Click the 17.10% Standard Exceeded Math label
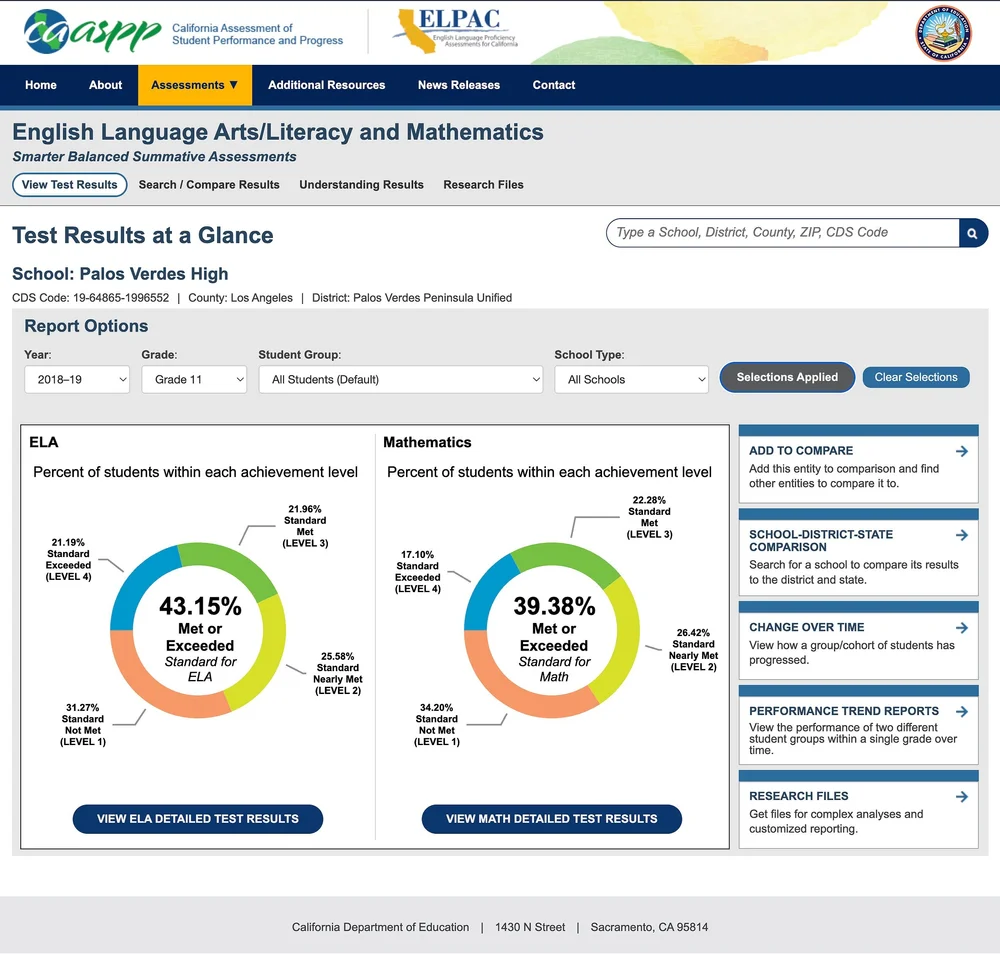Image resolution: width=1000 pixels, height=954 pixels. 418,571
